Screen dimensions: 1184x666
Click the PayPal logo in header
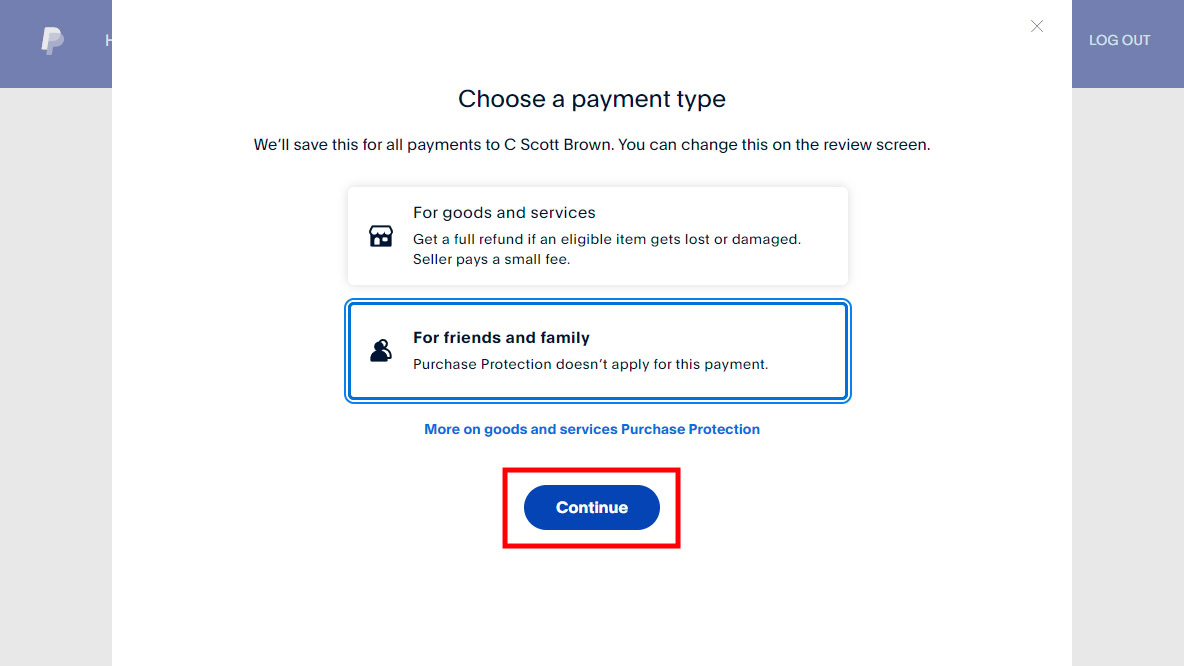[52, 41]
